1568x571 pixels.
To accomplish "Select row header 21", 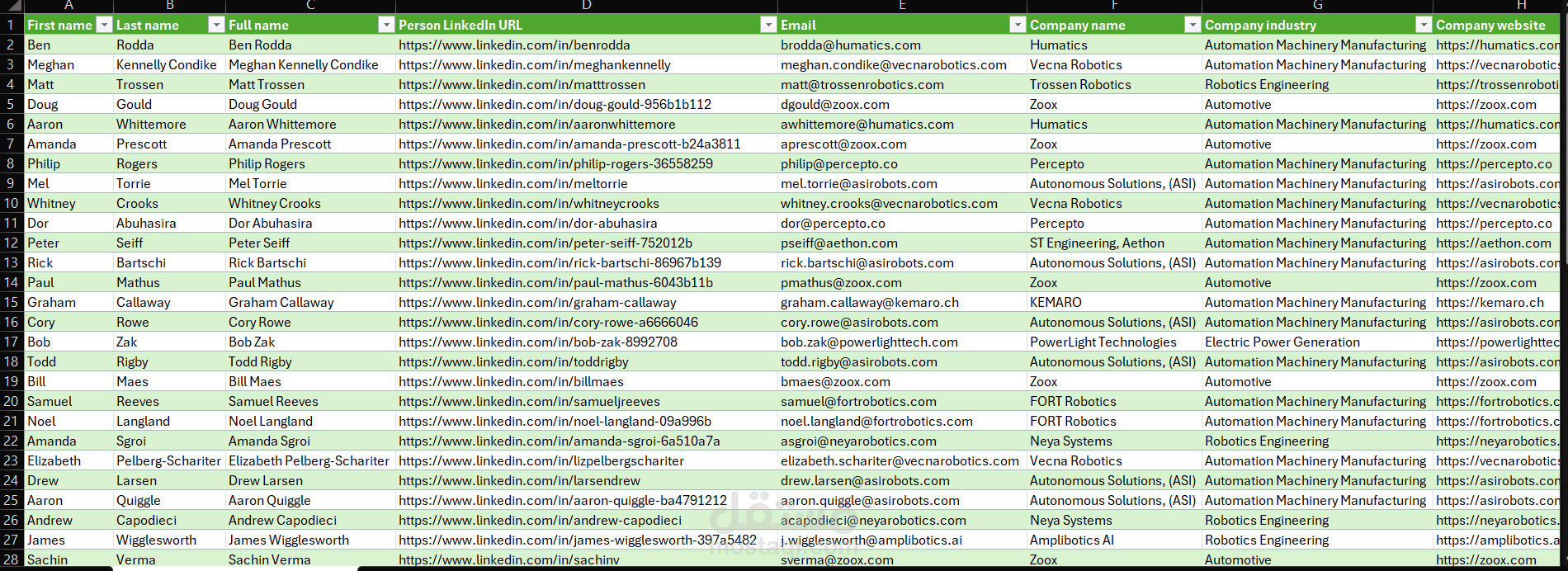I will point(12,421).
